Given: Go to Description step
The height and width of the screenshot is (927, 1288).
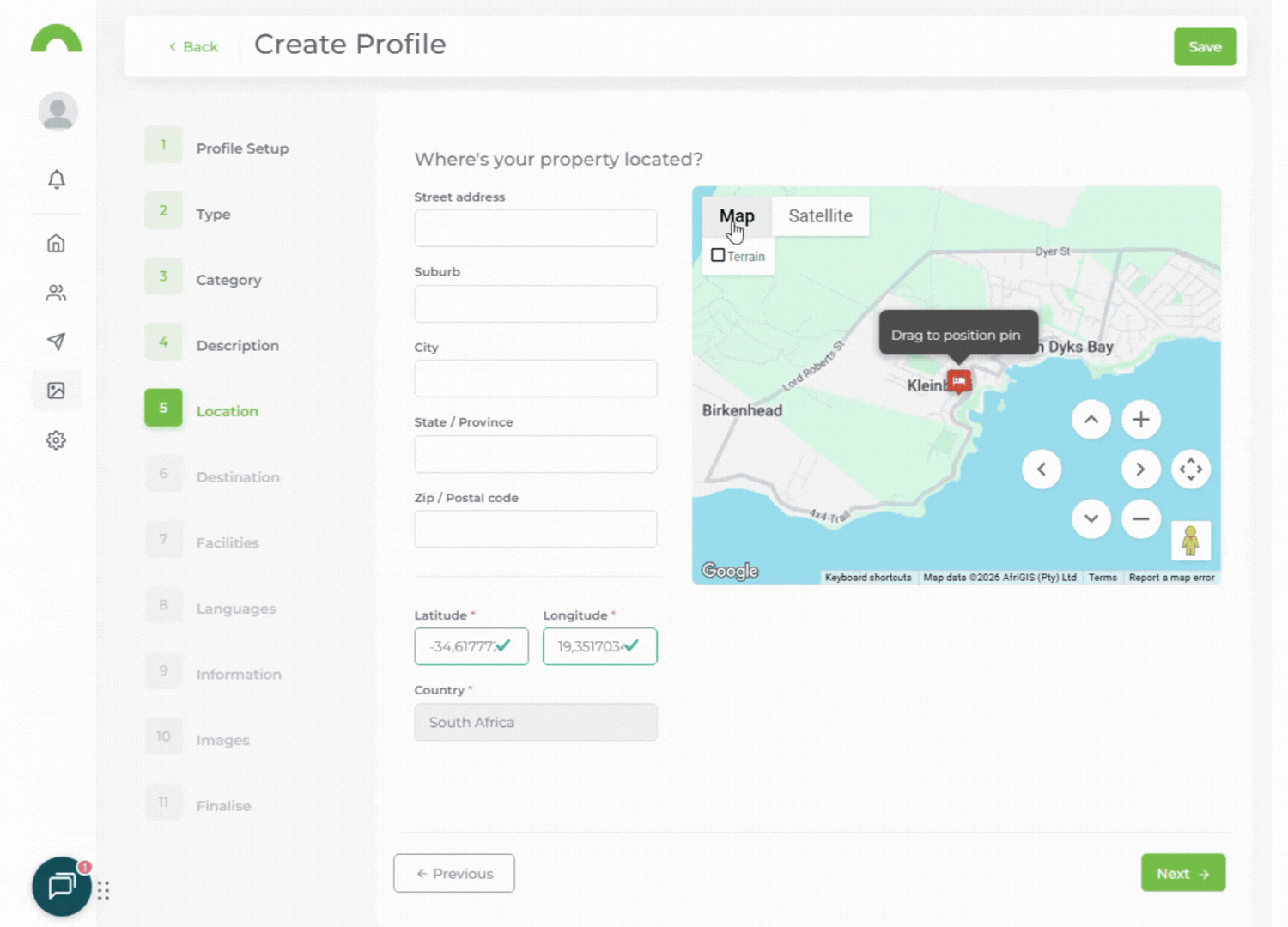Looking at the screenshot, I should tap(237, 346).
